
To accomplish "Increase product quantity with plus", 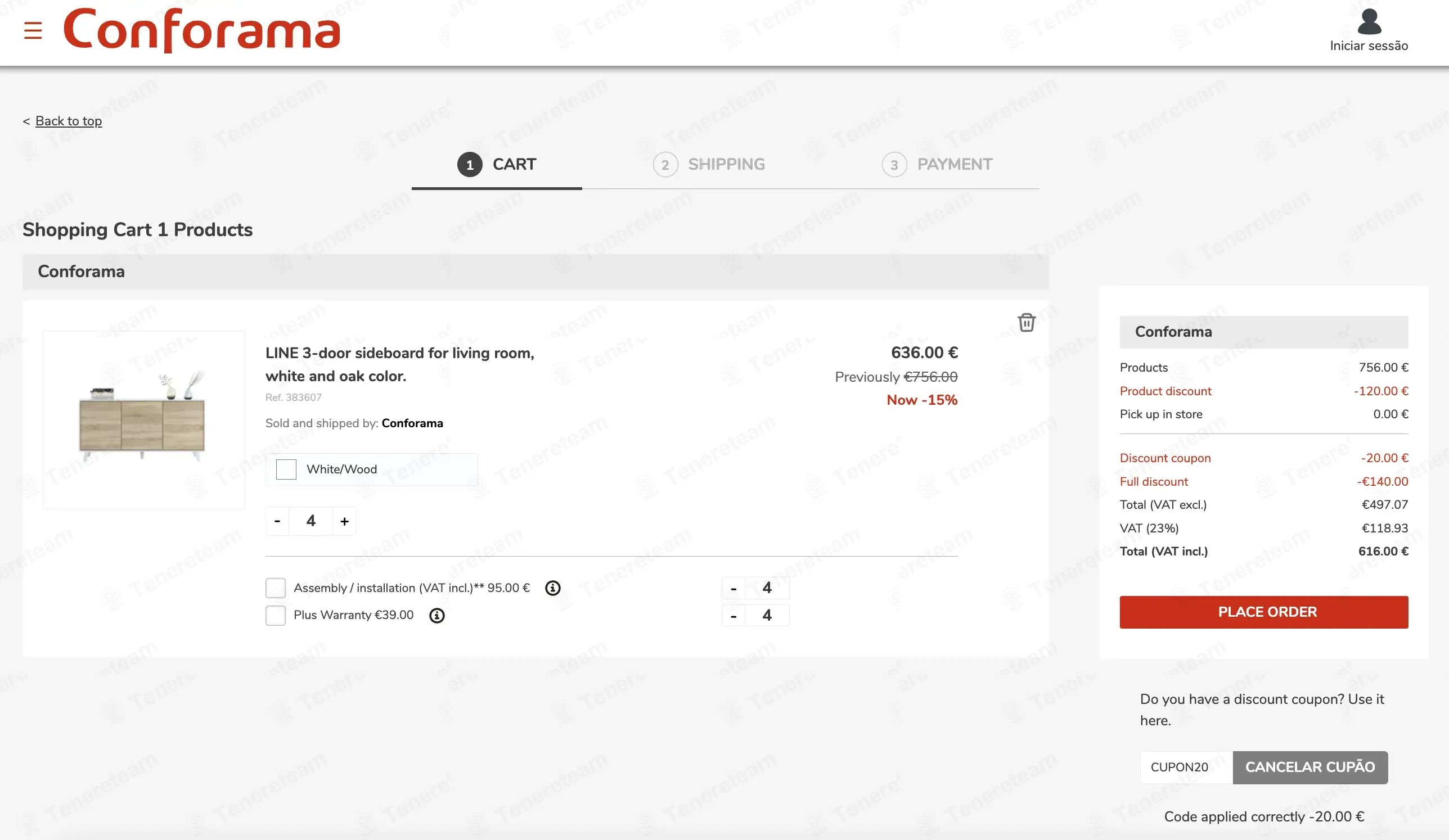I will tap(344, 521).
